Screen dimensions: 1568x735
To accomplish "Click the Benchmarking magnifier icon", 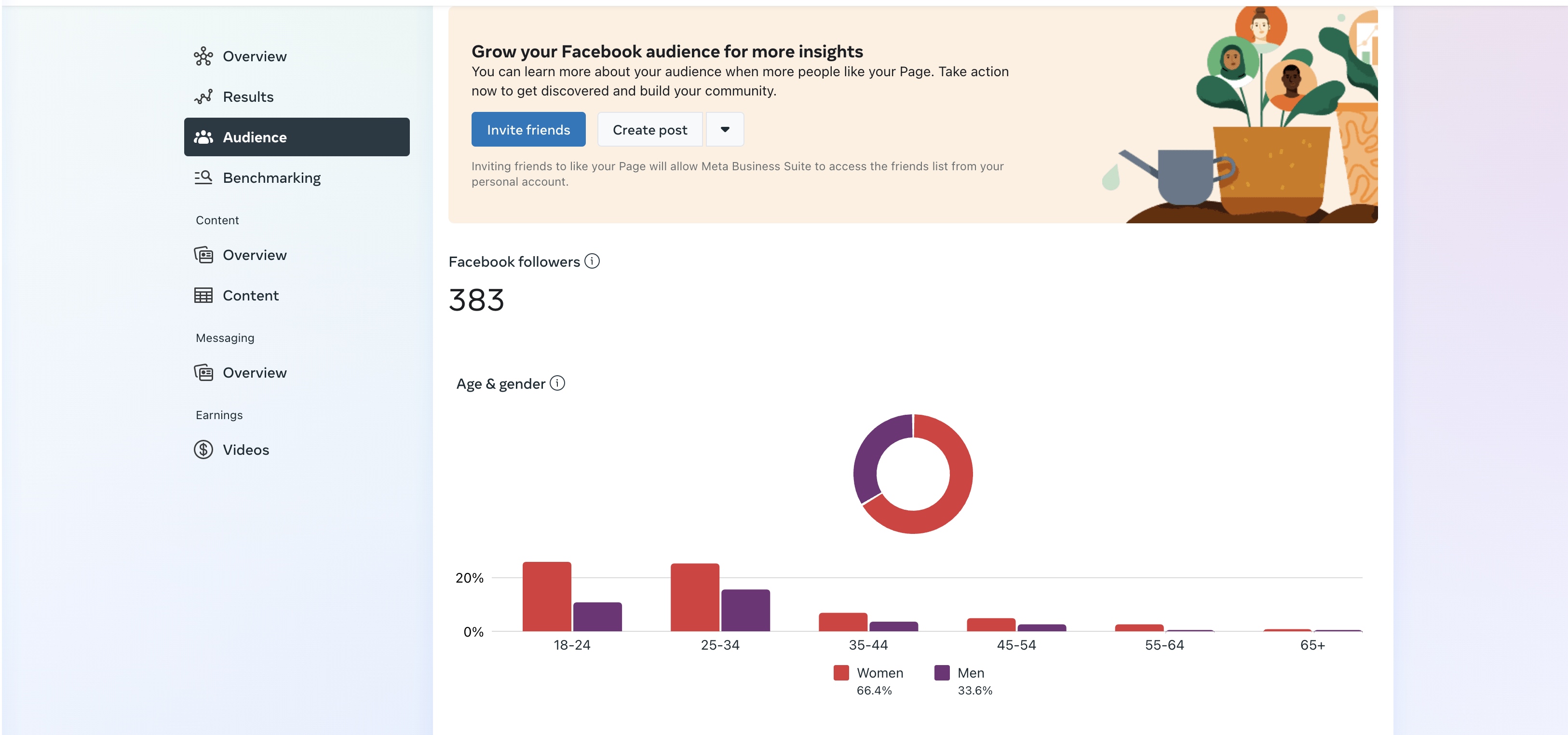I will pos(203,177).
